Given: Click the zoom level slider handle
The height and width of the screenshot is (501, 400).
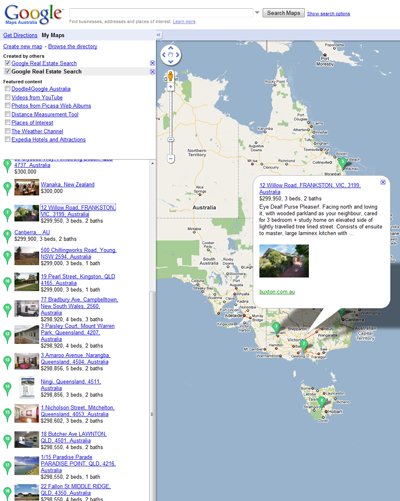Looking at the screenshot, I should 171,140.
